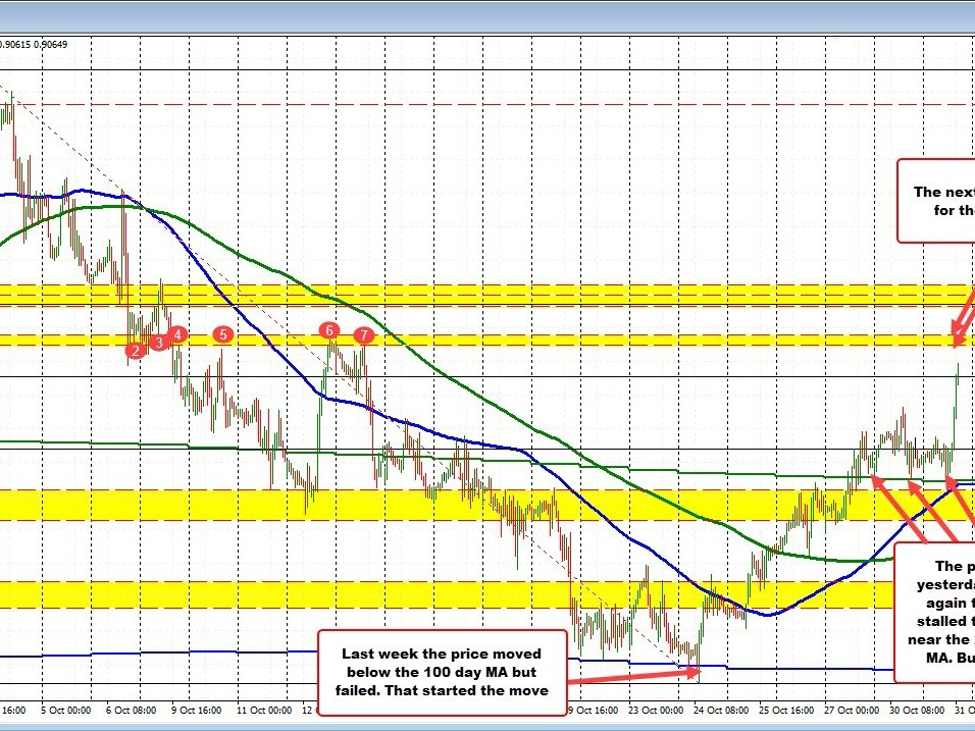
Task: Click the red circle marker numbered 2
Action: pyautogui.click(x=135, y=350)
